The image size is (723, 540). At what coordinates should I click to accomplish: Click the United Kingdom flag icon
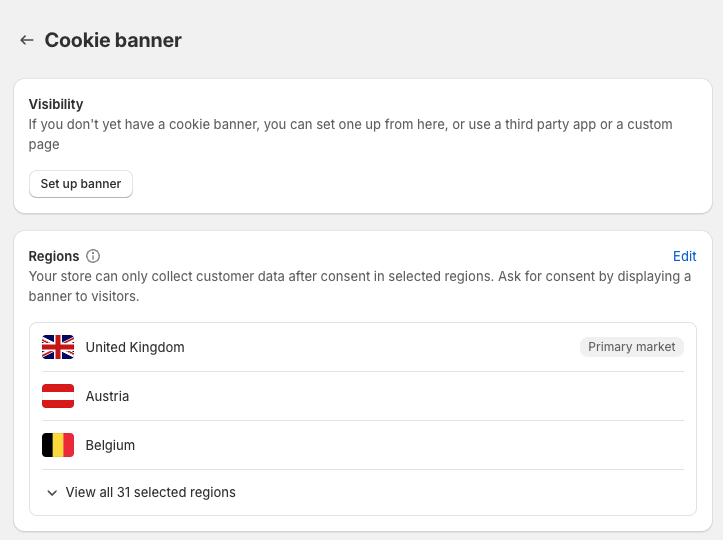click(x=58, y=347)
